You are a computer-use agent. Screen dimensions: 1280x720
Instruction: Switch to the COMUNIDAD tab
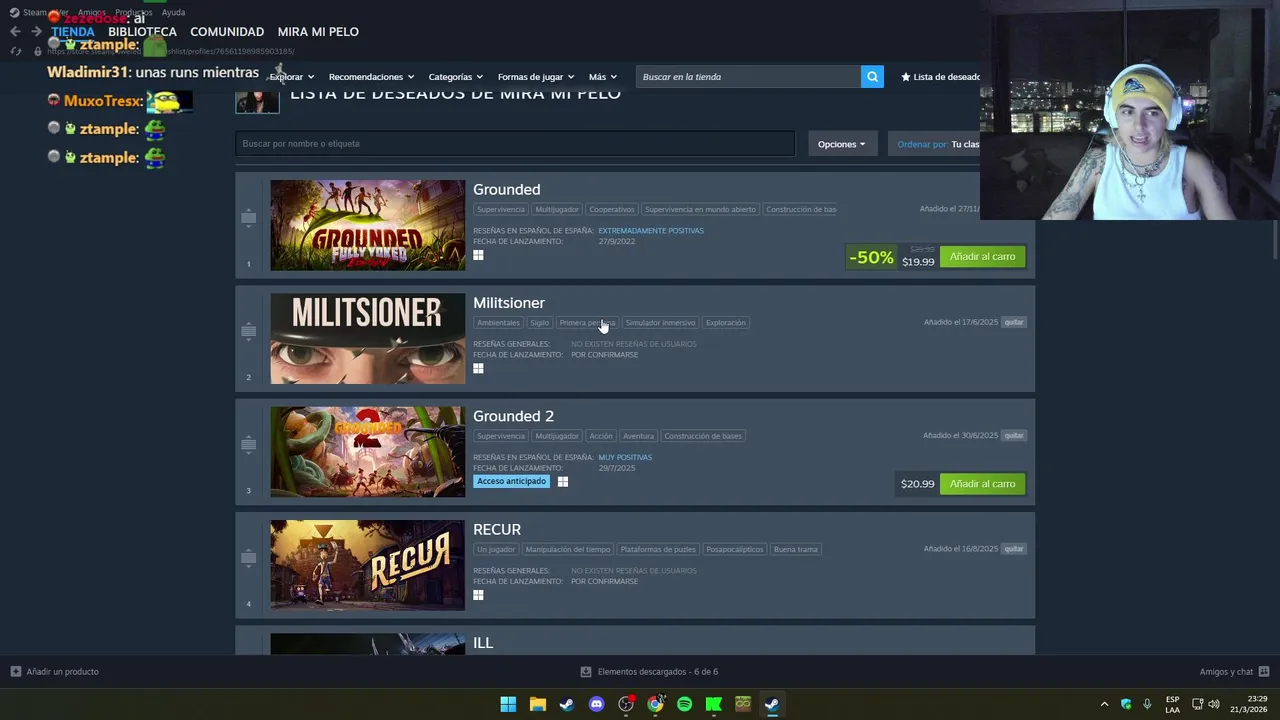(227, 32)
